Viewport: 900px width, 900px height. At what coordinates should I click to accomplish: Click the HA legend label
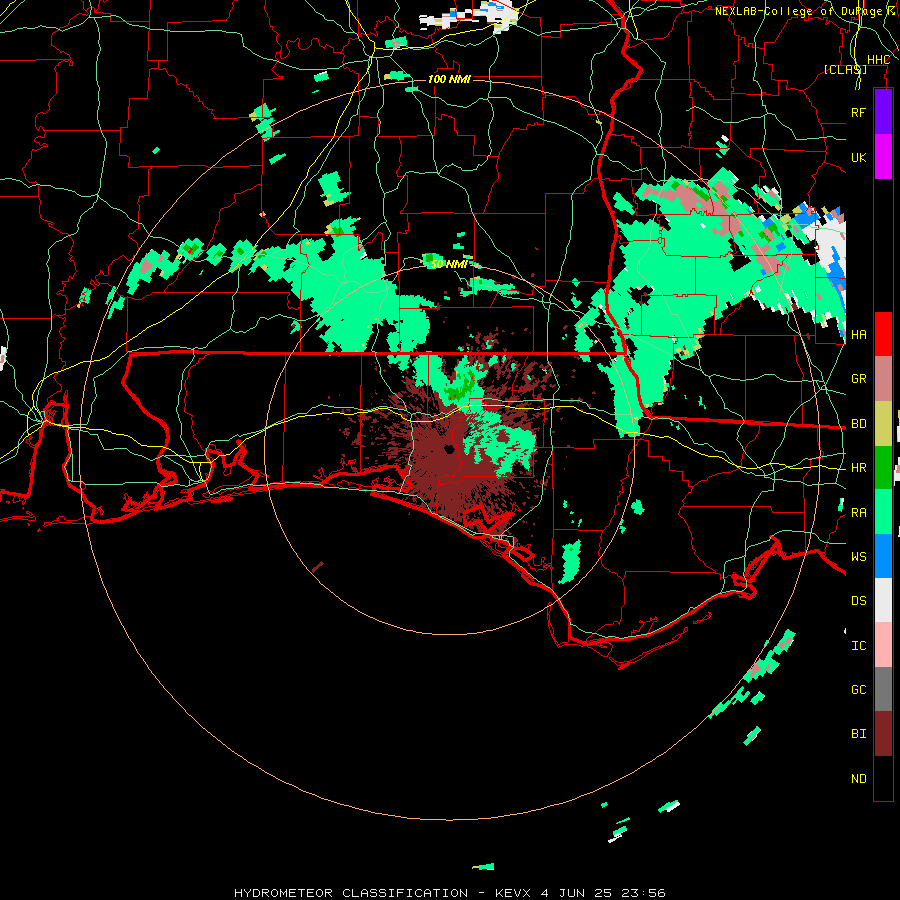[x=858, y=334]
